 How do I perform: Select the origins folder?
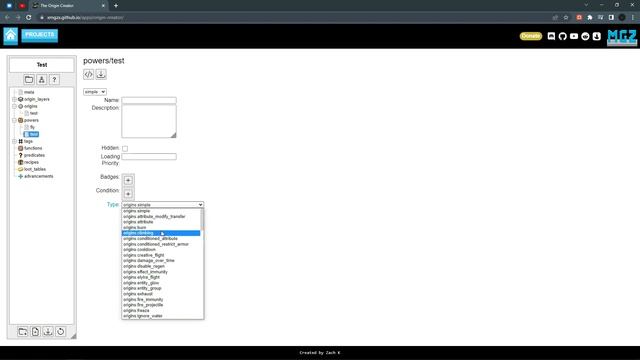coord(31,106)
